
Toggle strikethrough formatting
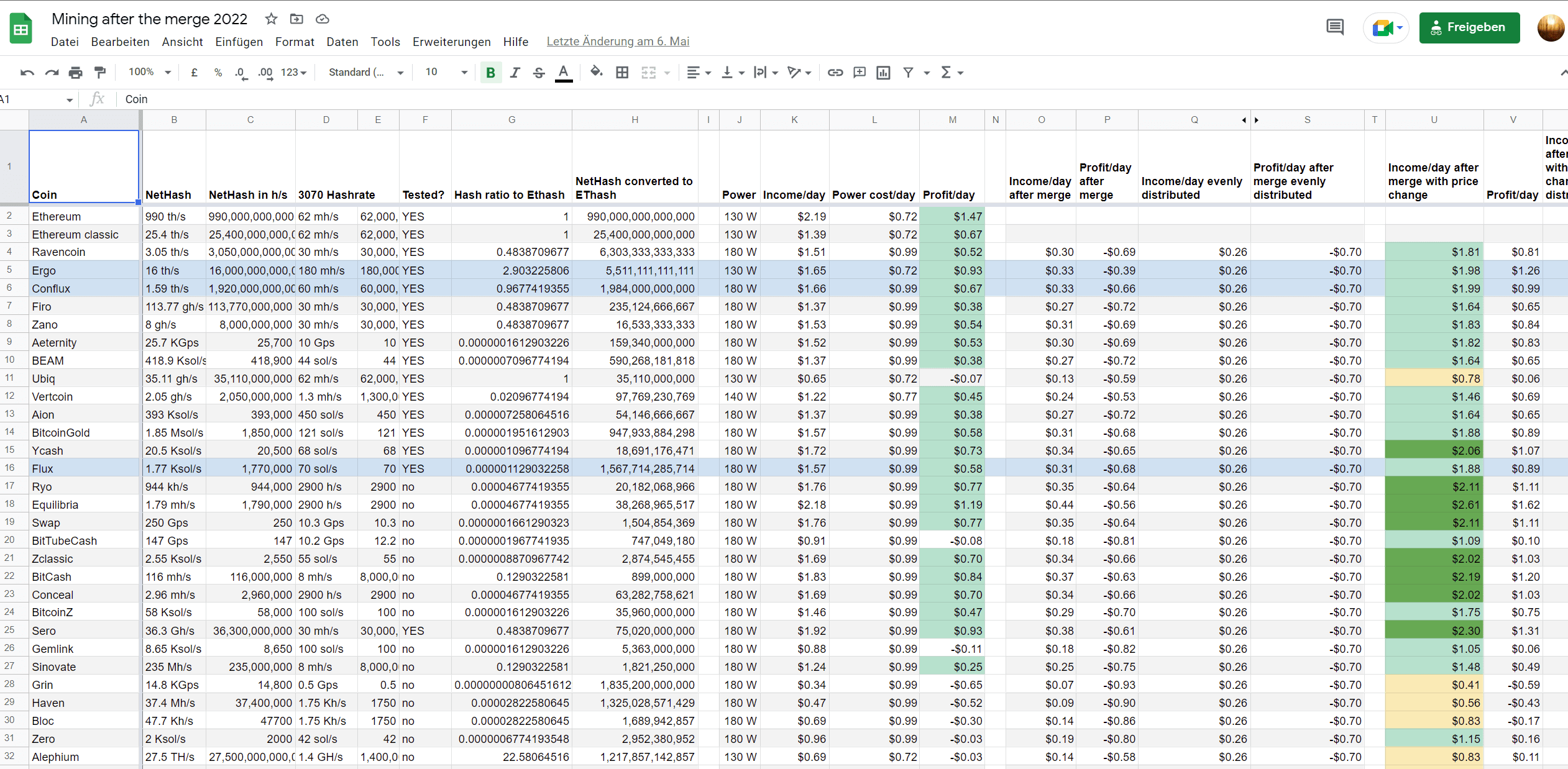click(x=539, y=73)
